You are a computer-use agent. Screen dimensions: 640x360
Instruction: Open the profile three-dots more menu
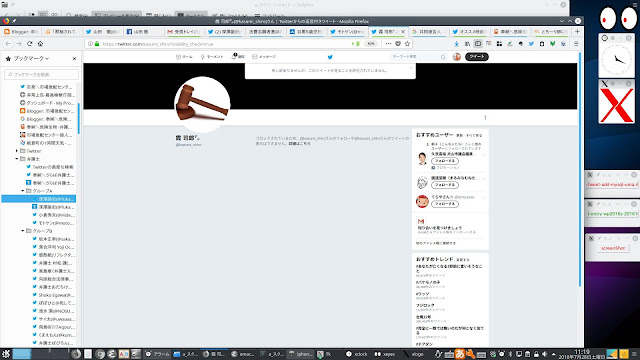[x=485, y=118]
